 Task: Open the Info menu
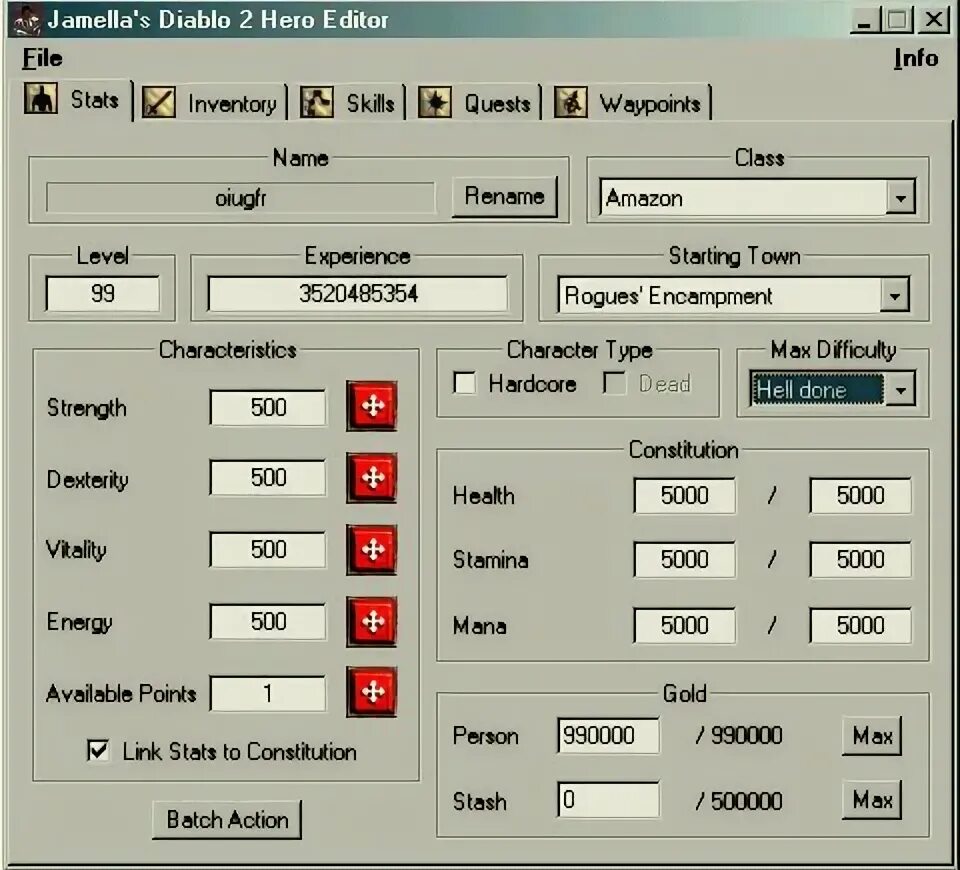(915, 58)
